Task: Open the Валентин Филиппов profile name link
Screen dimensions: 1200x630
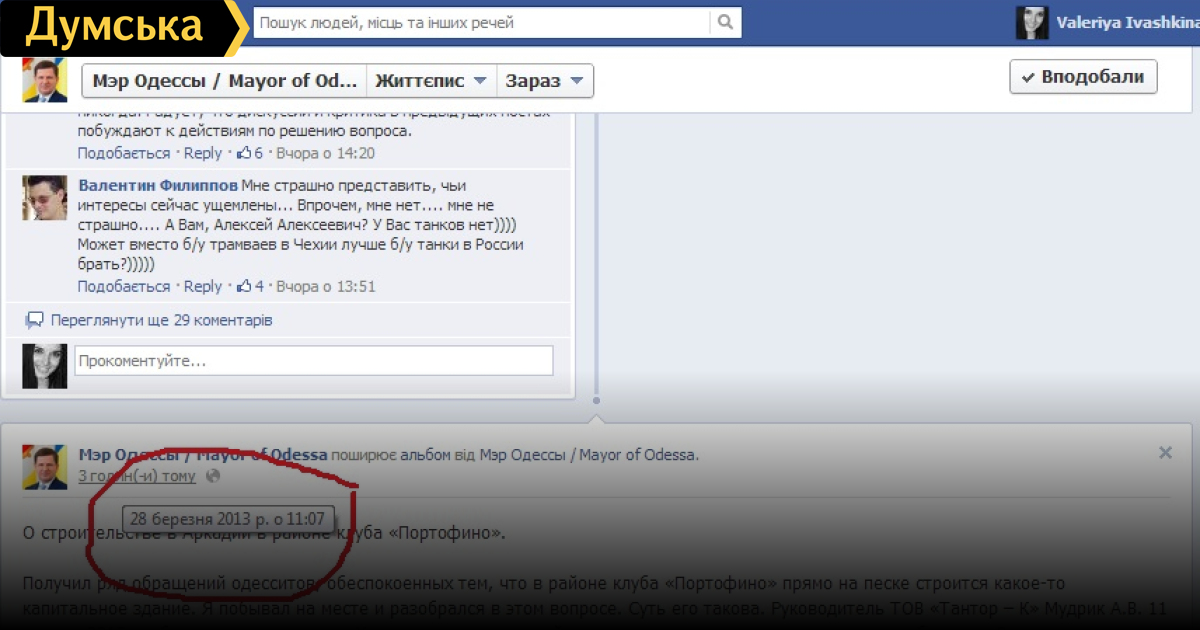Action: tap(158, 186)
